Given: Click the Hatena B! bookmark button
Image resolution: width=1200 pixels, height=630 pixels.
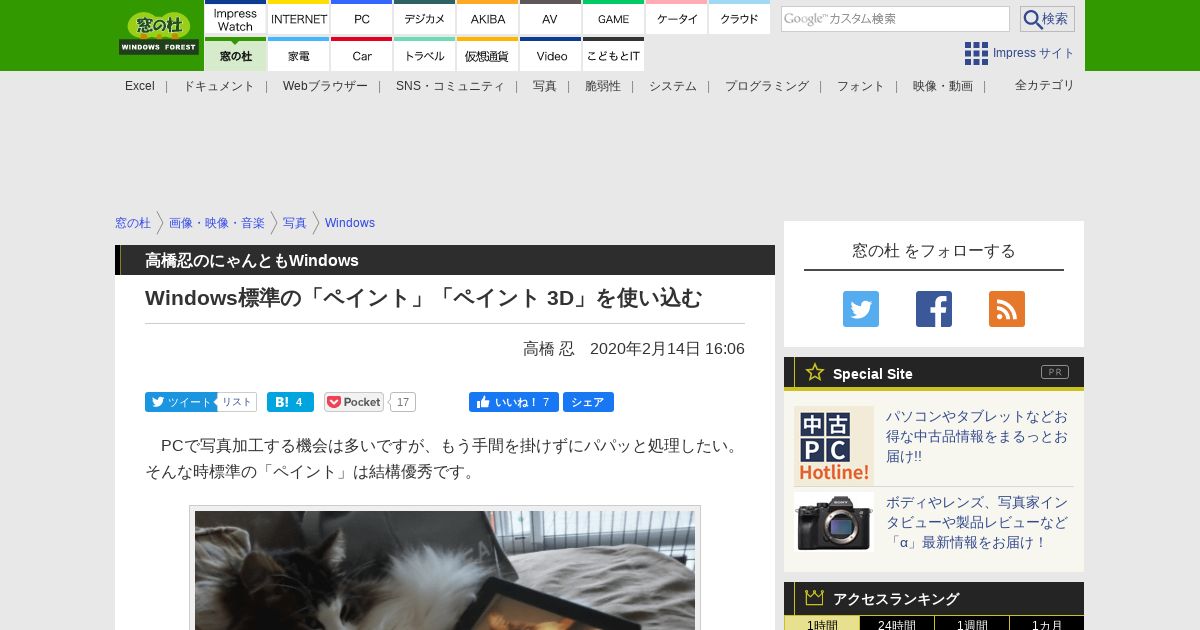Looking at the screenshot, I should [x=290, y=402].
